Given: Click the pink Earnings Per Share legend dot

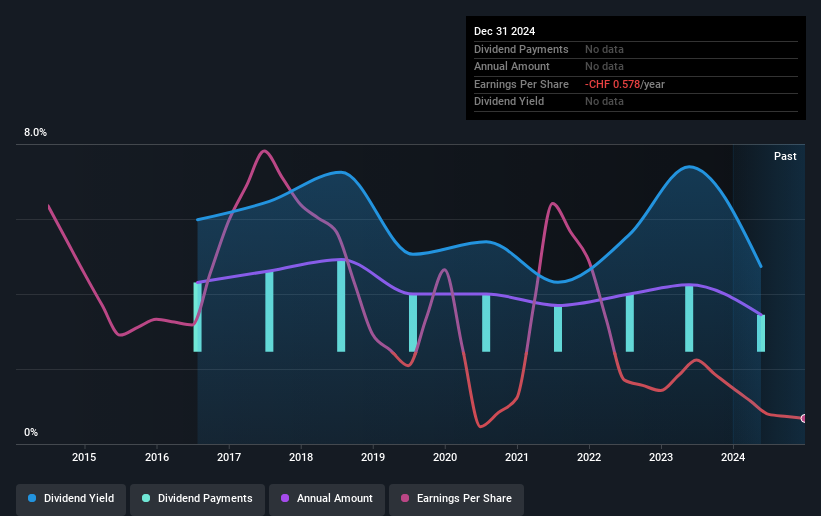Looking at the screenshot, I should coord(405,498).
